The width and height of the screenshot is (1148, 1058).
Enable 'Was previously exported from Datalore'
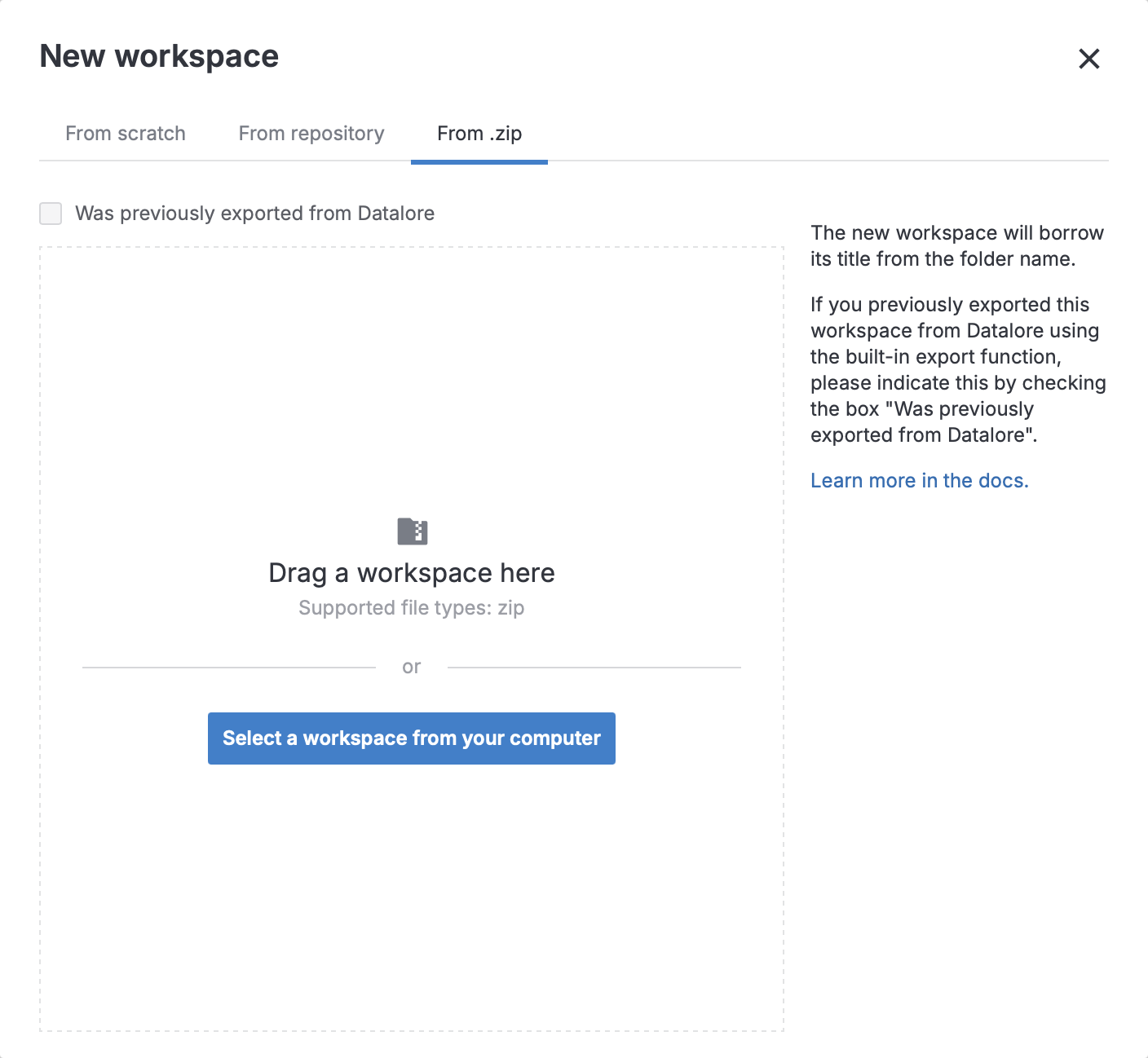click(50, 213)
